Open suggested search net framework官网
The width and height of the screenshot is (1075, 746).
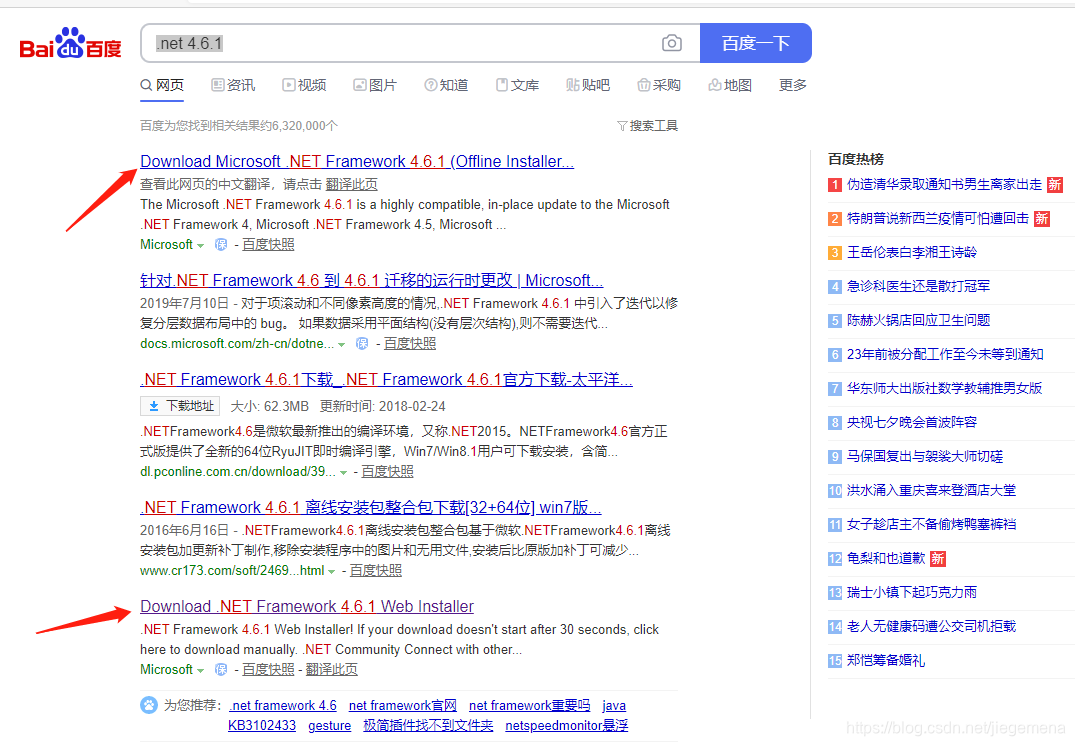pyautogui.click(x=402, y=706)
